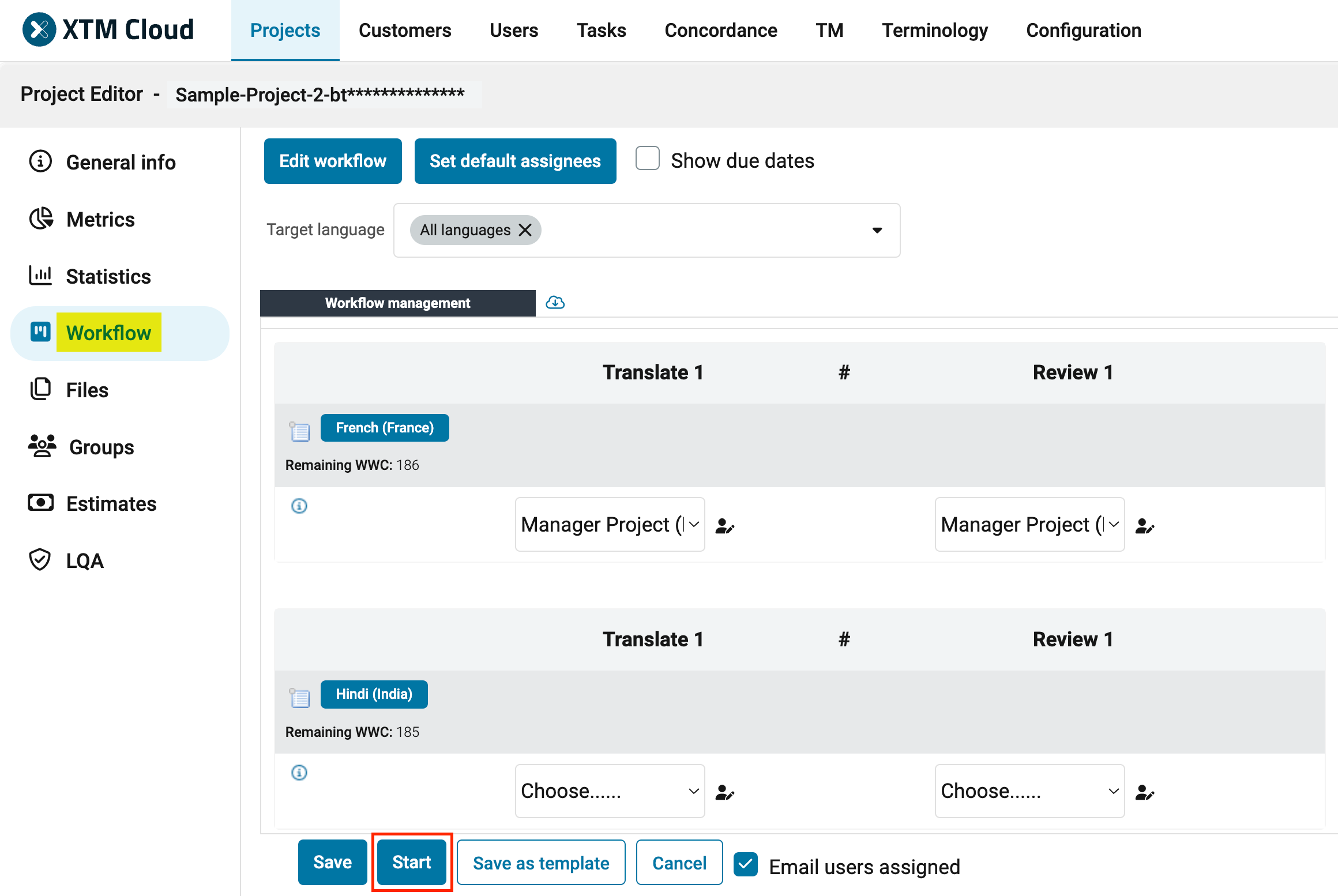Open the Choose assignee dropdown for Hindi Translate 1
The image size is (1338, 896).
coord(609,790)
